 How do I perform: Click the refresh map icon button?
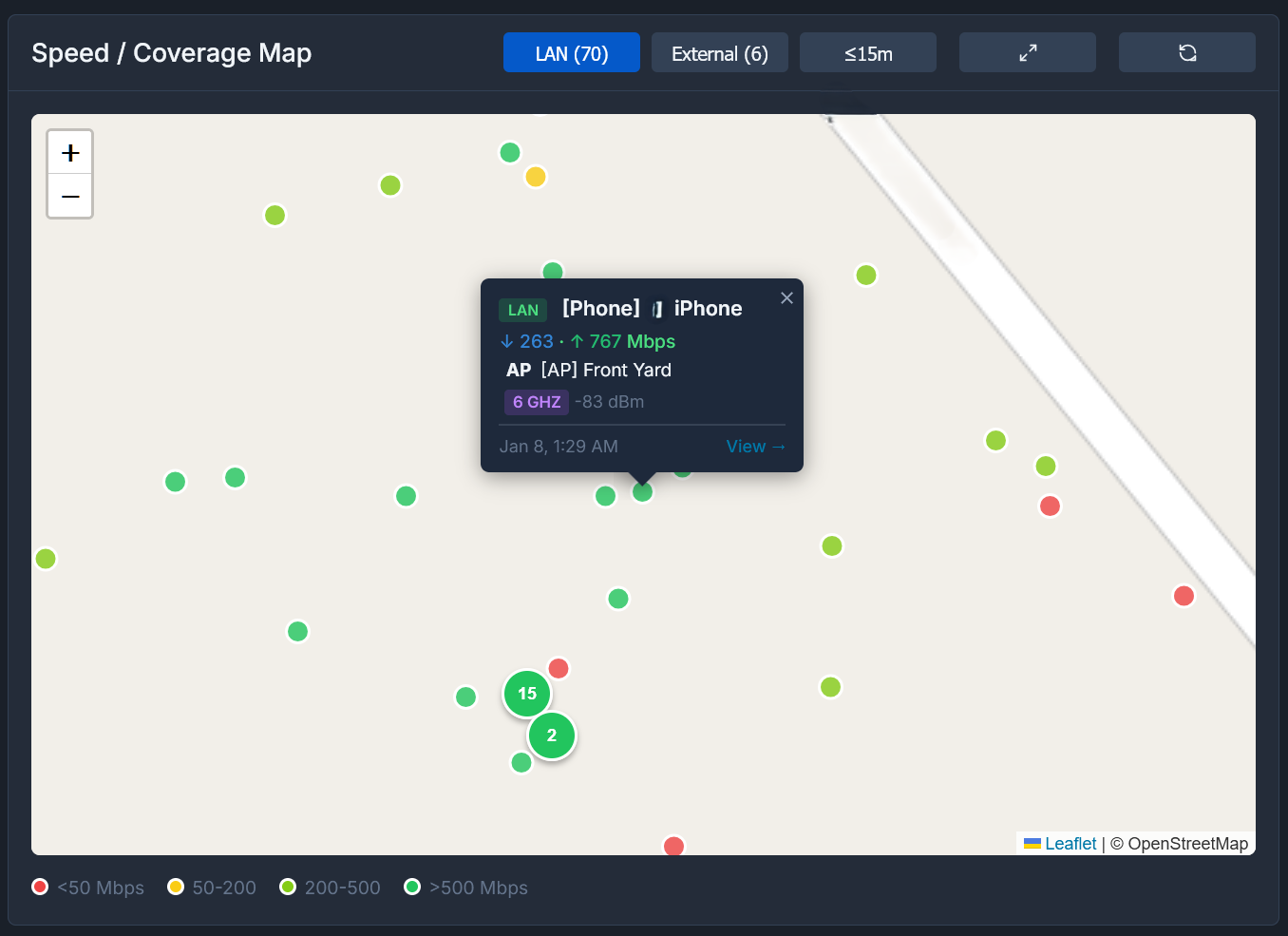tap(1187, 52)
